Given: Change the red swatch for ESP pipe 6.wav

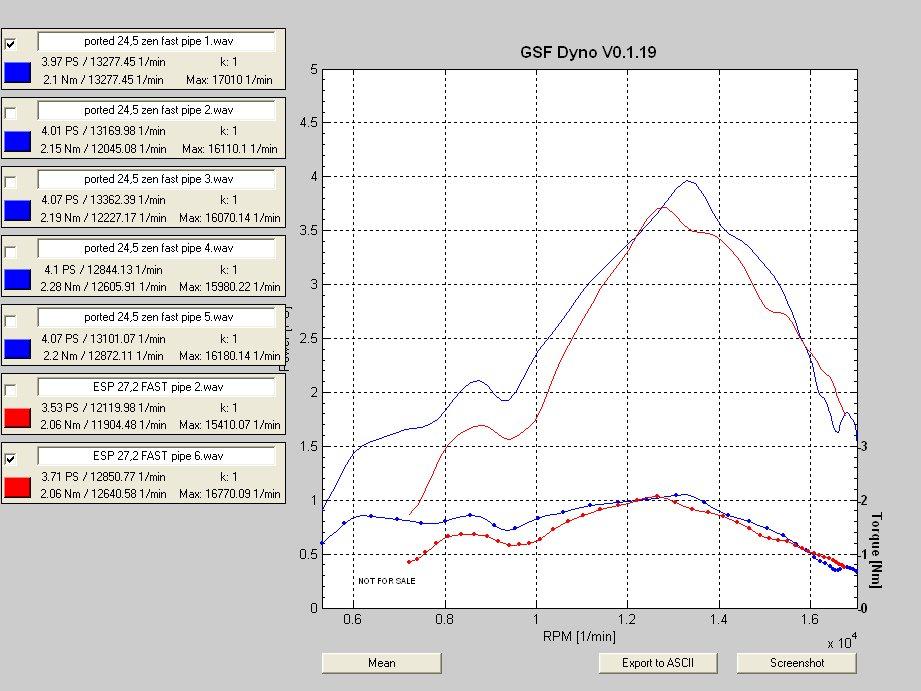Looking at the screenshot, I should [18, 487].
